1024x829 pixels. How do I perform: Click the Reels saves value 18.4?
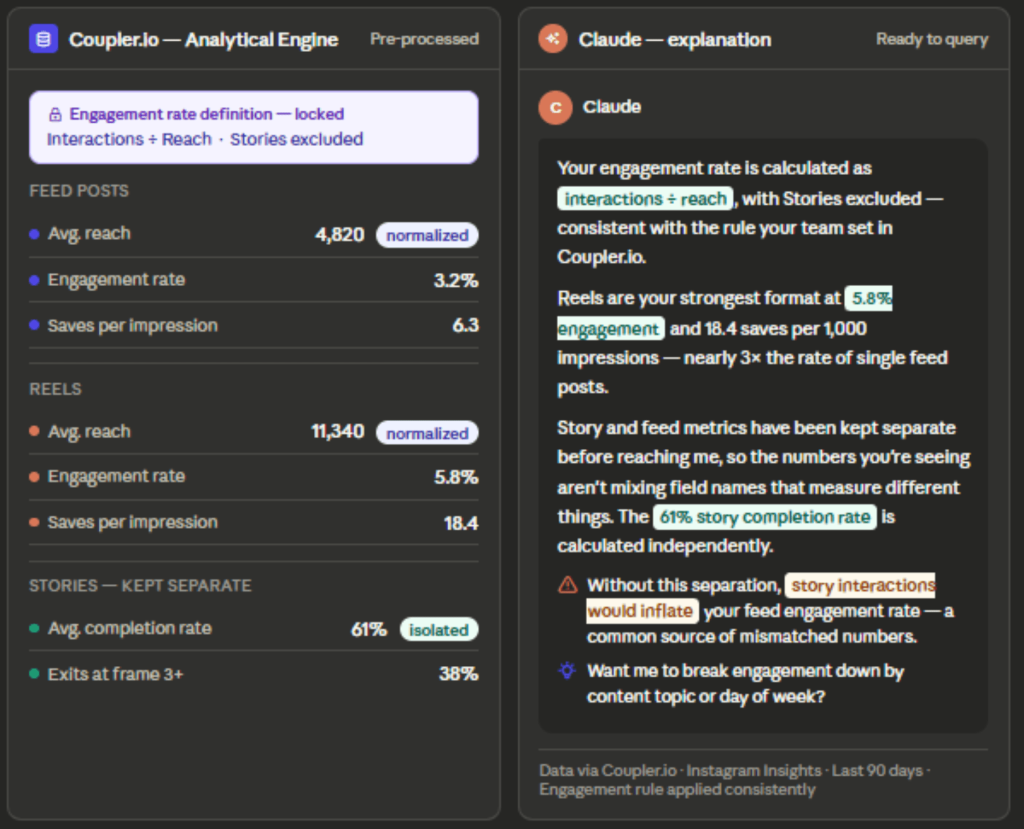(460, 523)
